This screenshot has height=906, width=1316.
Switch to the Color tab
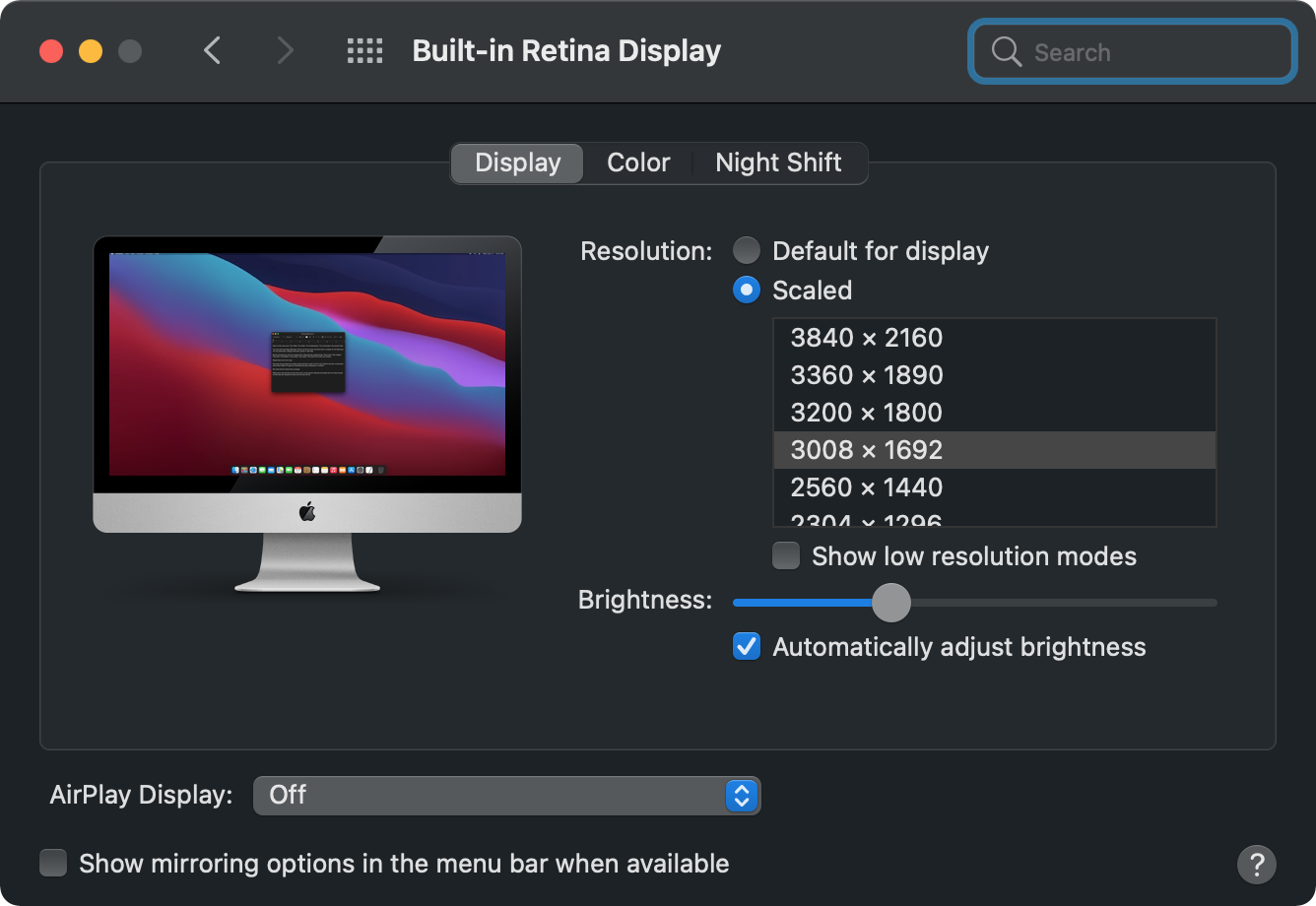point(638,162)
